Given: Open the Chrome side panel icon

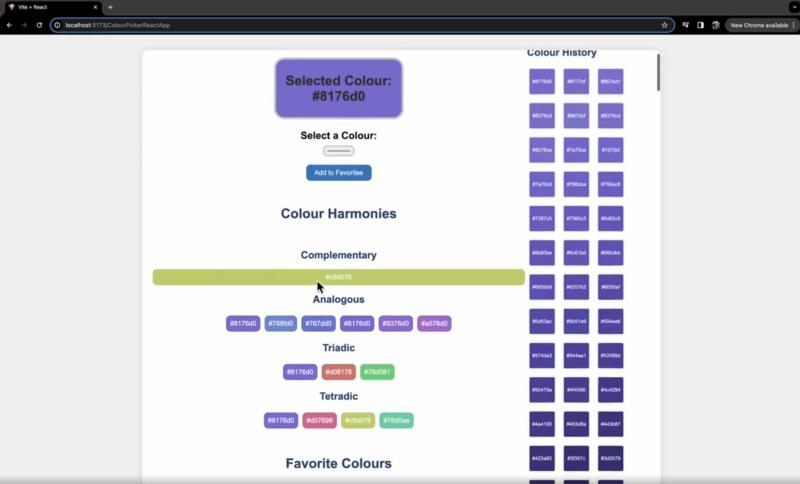Looking at the screenshot, I should click(x=701, y=25).
